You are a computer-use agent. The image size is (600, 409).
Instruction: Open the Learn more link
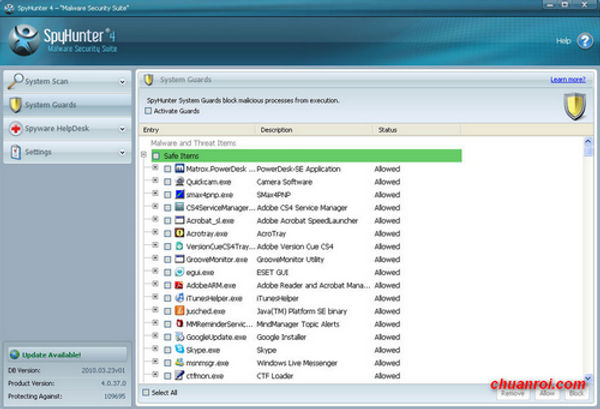click(x=568, y=80)
